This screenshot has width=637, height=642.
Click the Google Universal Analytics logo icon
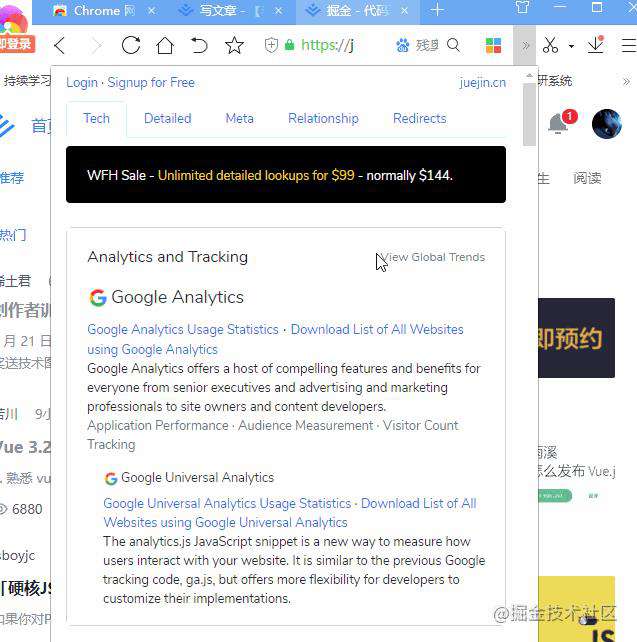[111, 478]
